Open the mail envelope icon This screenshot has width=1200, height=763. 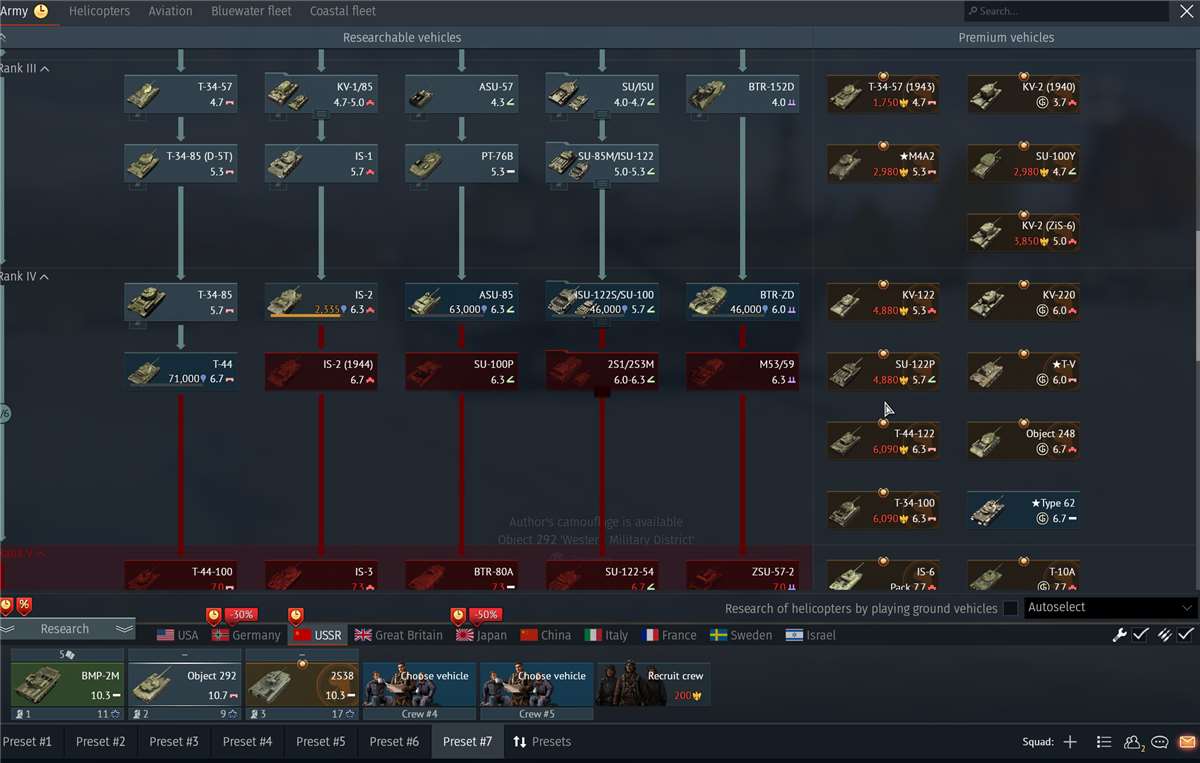click(x=1186, y=742)
